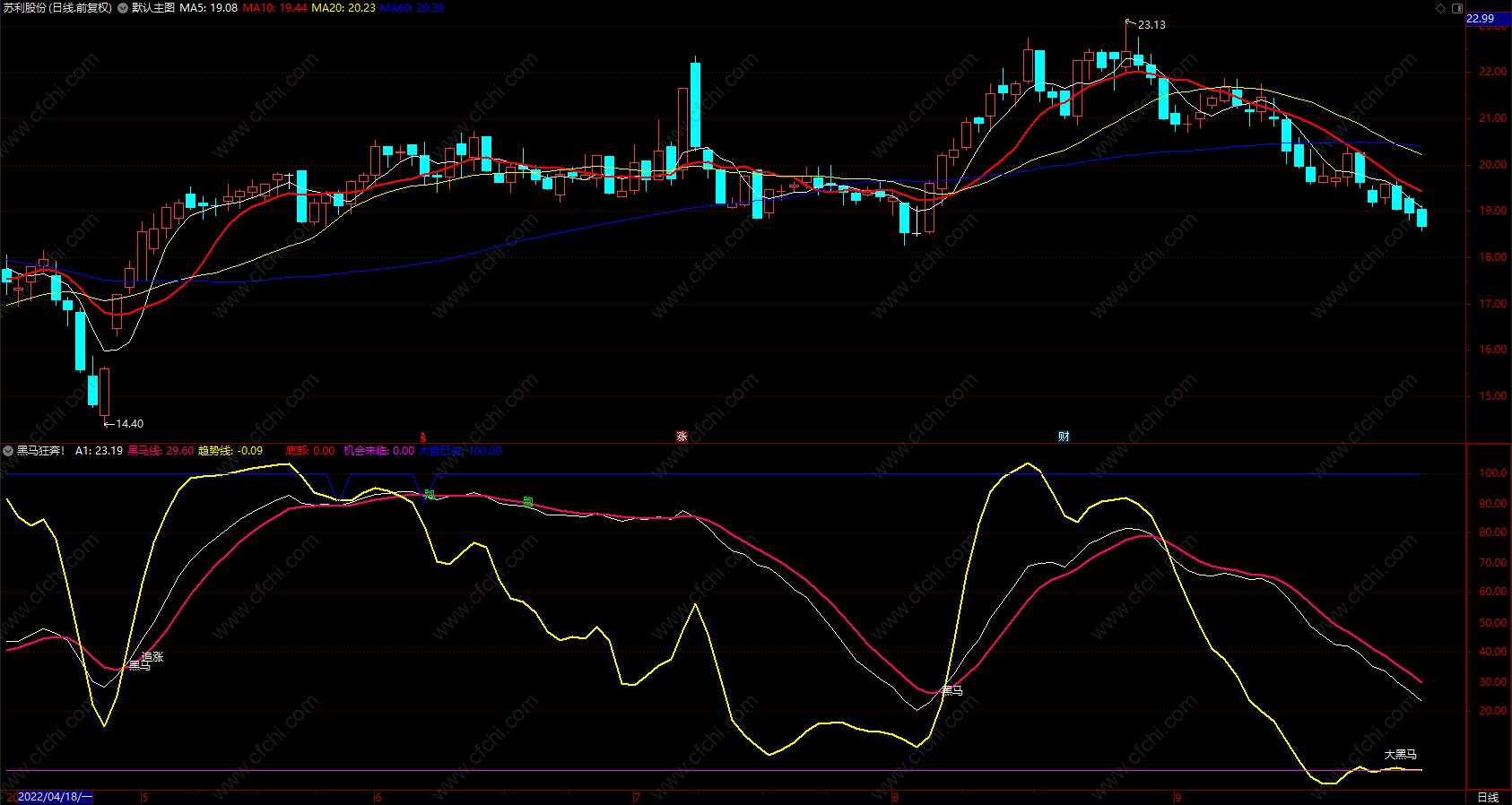Viewport: 1512px width, 805px height.
Task: Click the MA10 moving average label
Action: pyautogui.click(x=274, y=8)
